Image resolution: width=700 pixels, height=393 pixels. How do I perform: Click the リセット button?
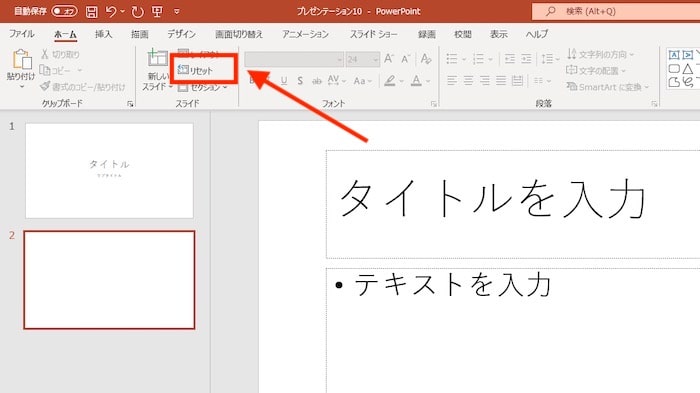coord(196,70)
